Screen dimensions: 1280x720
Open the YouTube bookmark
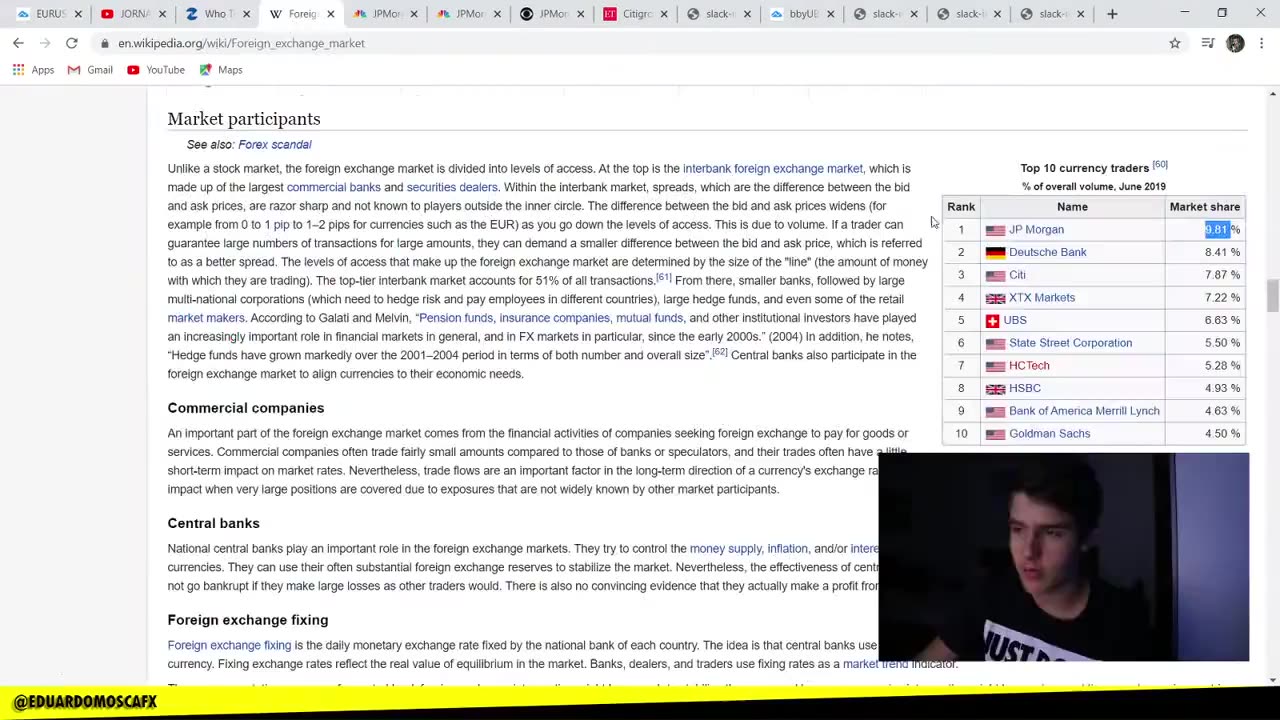(x=155, y=70)
